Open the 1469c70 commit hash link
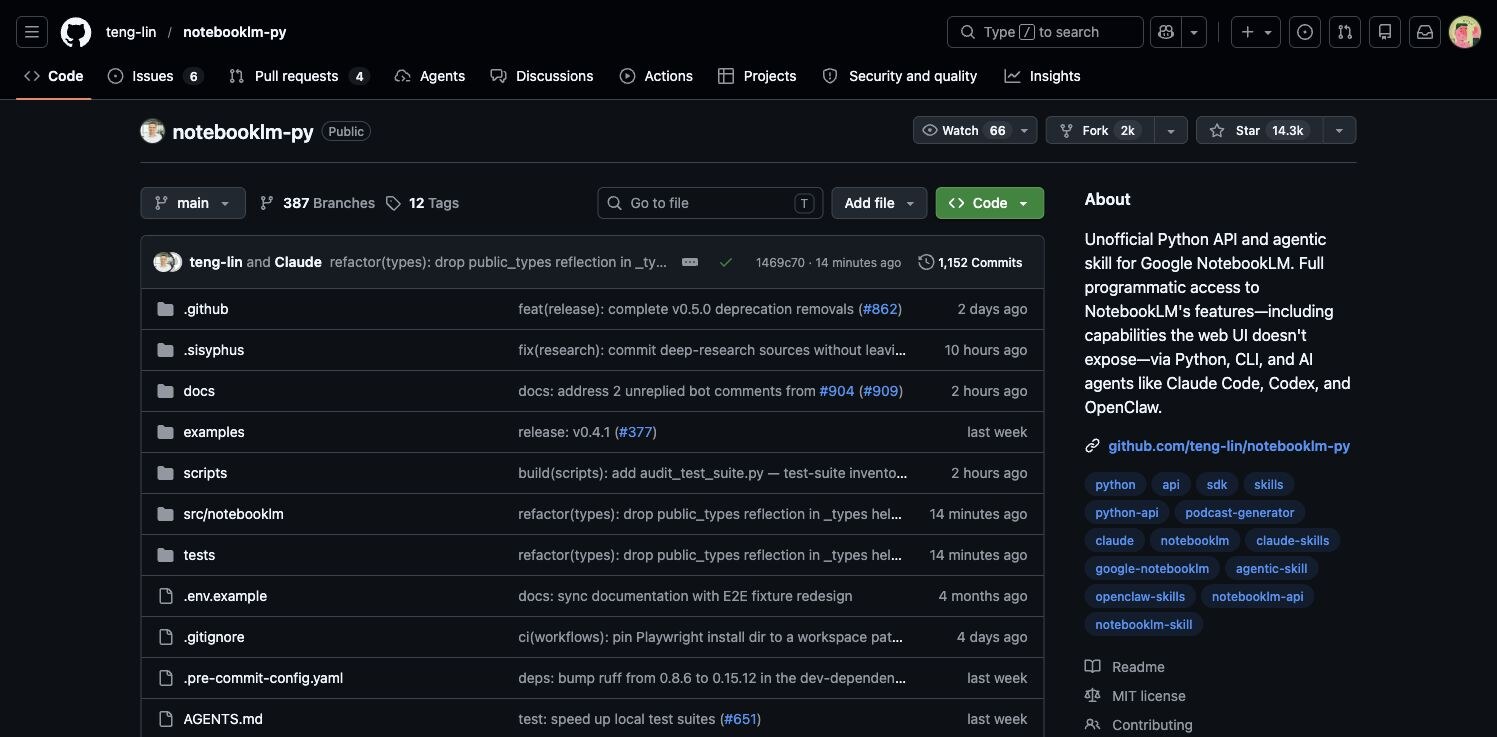This screenshot has width=1497, height=737. (x=780, y=262)
